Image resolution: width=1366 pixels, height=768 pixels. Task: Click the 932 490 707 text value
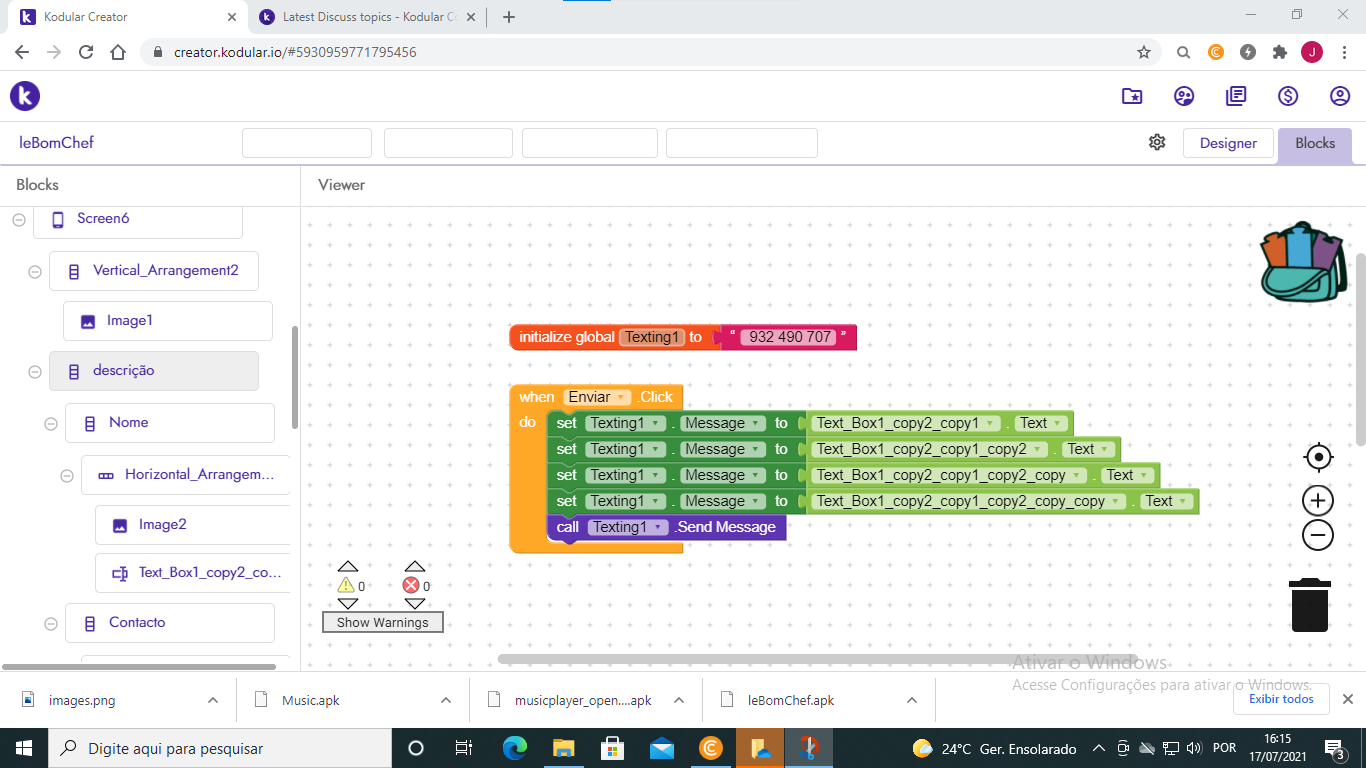coord(790,337)
